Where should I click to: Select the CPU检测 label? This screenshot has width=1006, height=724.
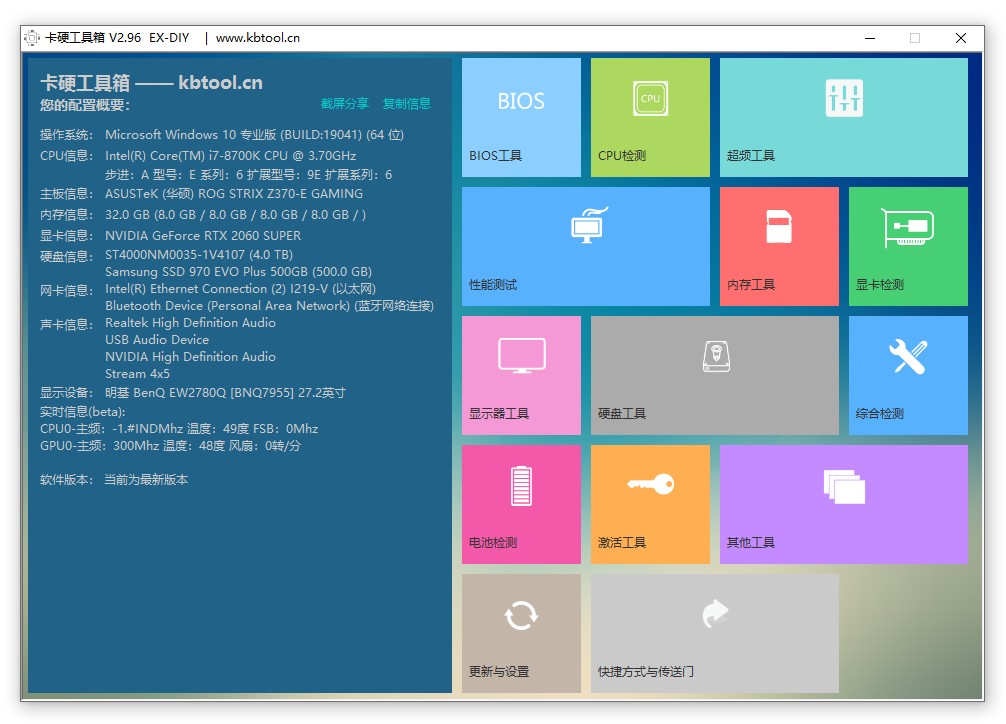click(x=622, y=156)
